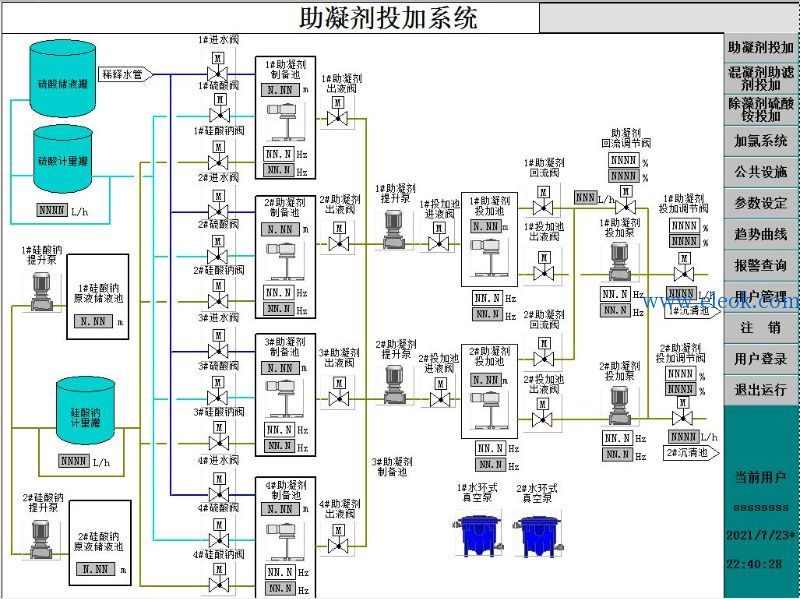Click the 1#助凝剂投加泵 pump
The height and width of the screenshot is (599, 800).
tap(619, 262)
